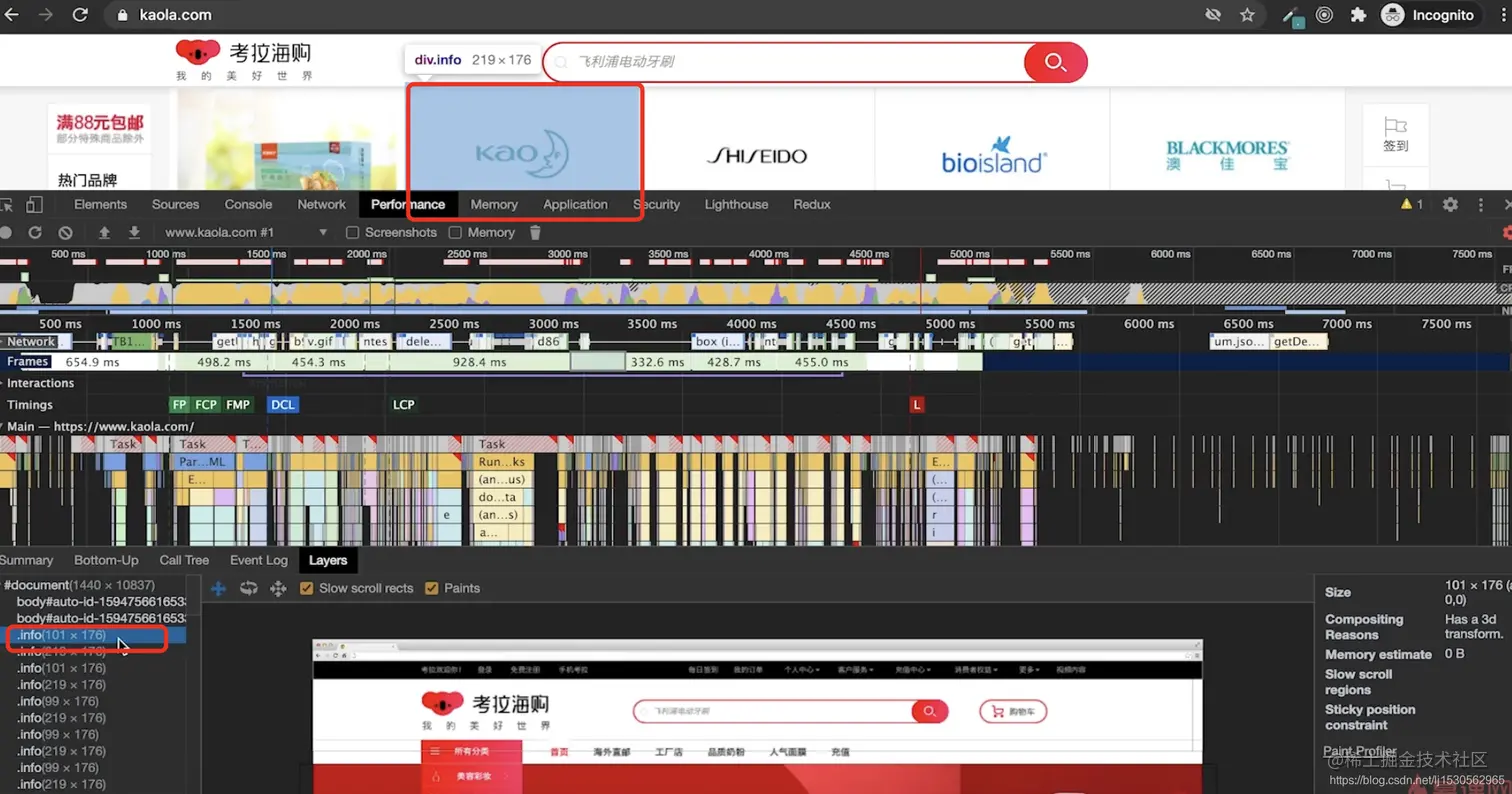
Task: Go to the Application tab
Action: 575,204
